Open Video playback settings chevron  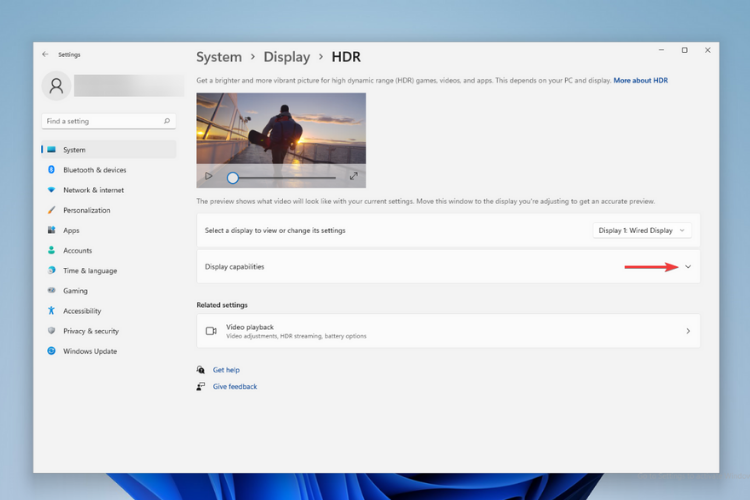pos(688,331)
